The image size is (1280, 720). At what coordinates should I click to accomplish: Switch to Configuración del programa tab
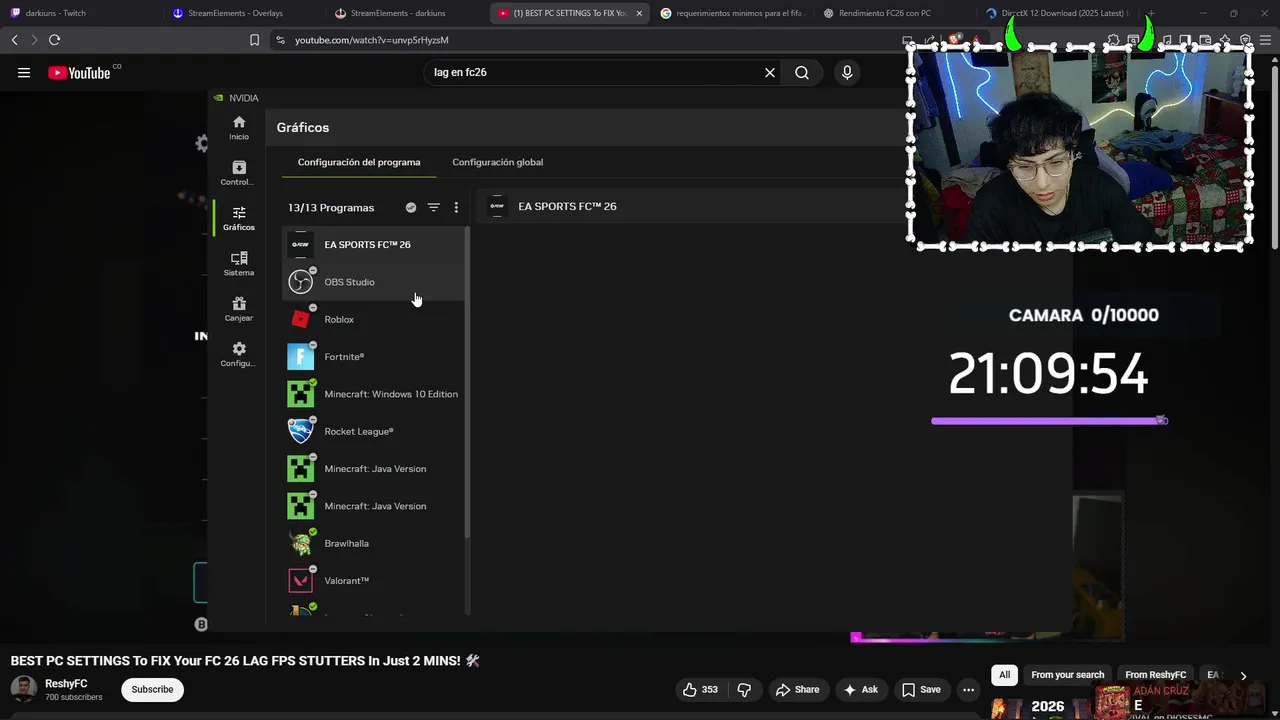point(359,162)
